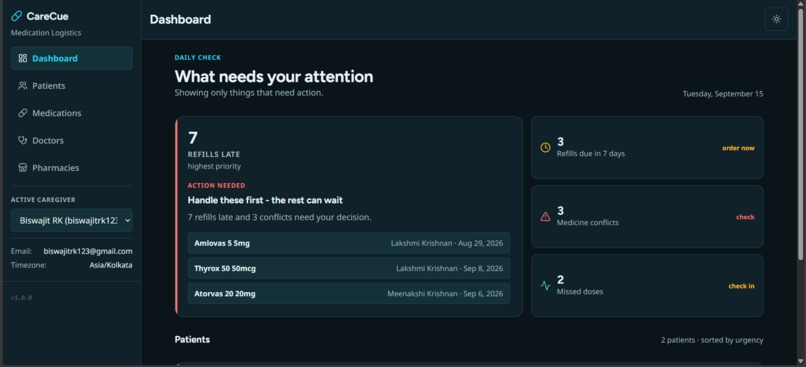The height and width of the screenshot is (367, 806).
Task: Click the 'Medicine conflicts' label
Action: (588, 223)
